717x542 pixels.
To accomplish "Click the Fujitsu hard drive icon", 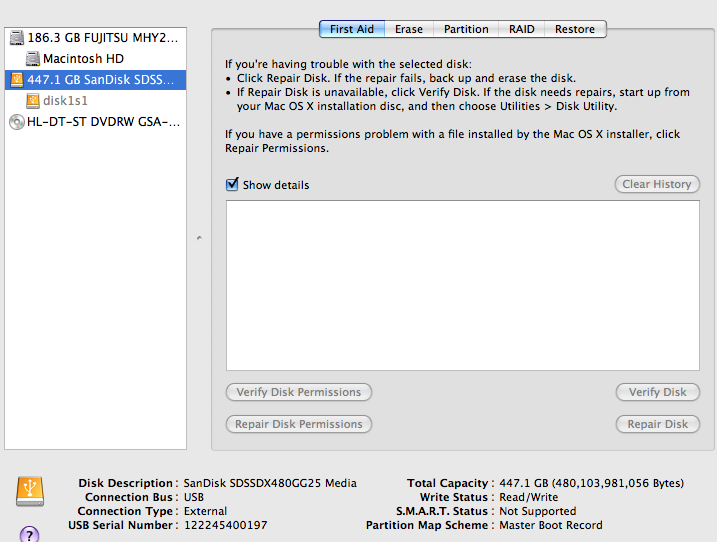I will click(16, 38).
